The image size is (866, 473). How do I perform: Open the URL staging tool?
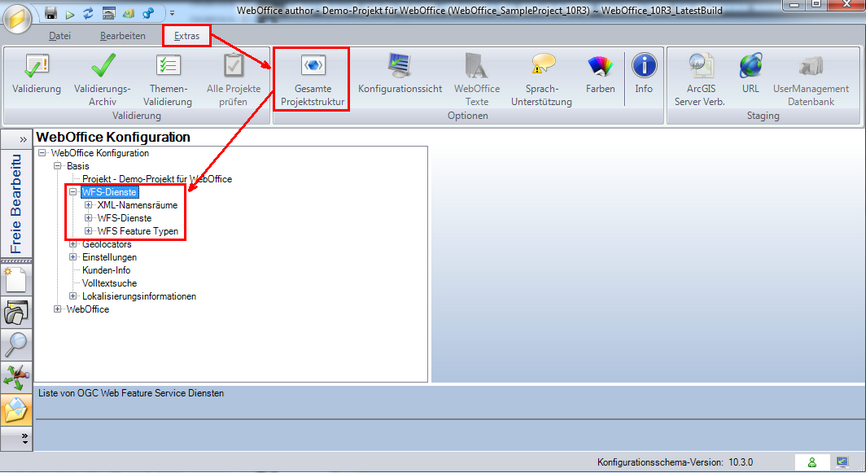(x=751, y=75)
